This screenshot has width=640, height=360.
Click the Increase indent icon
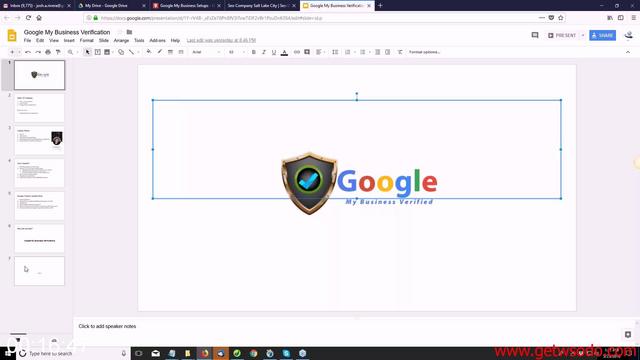388,52
